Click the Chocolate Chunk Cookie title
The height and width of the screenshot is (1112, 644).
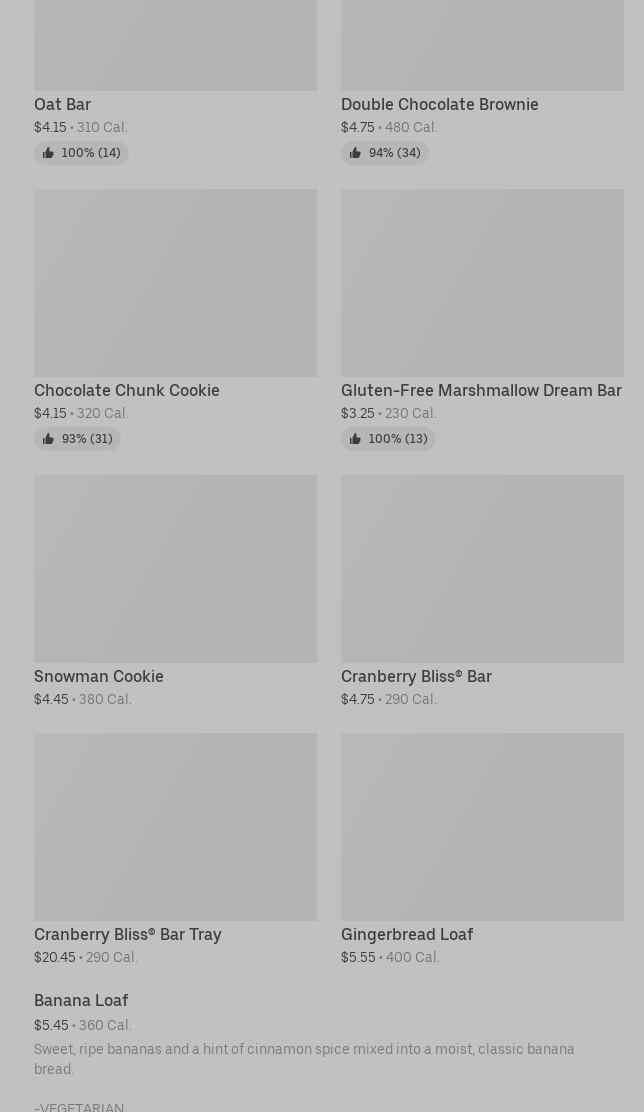pyautogui.click(x=126, y=390)
